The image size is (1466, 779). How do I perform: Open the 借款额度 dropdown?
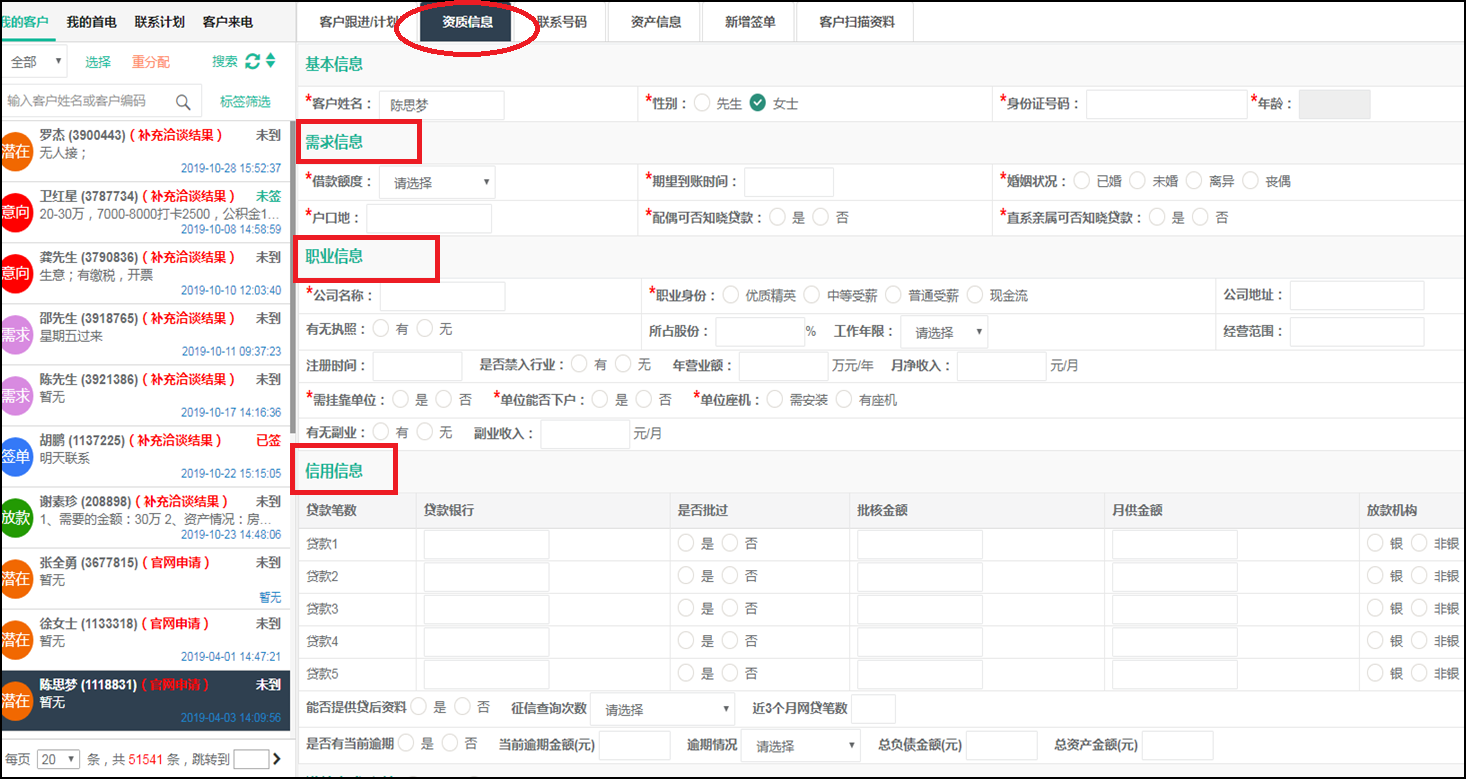click(x=437, y=182)
